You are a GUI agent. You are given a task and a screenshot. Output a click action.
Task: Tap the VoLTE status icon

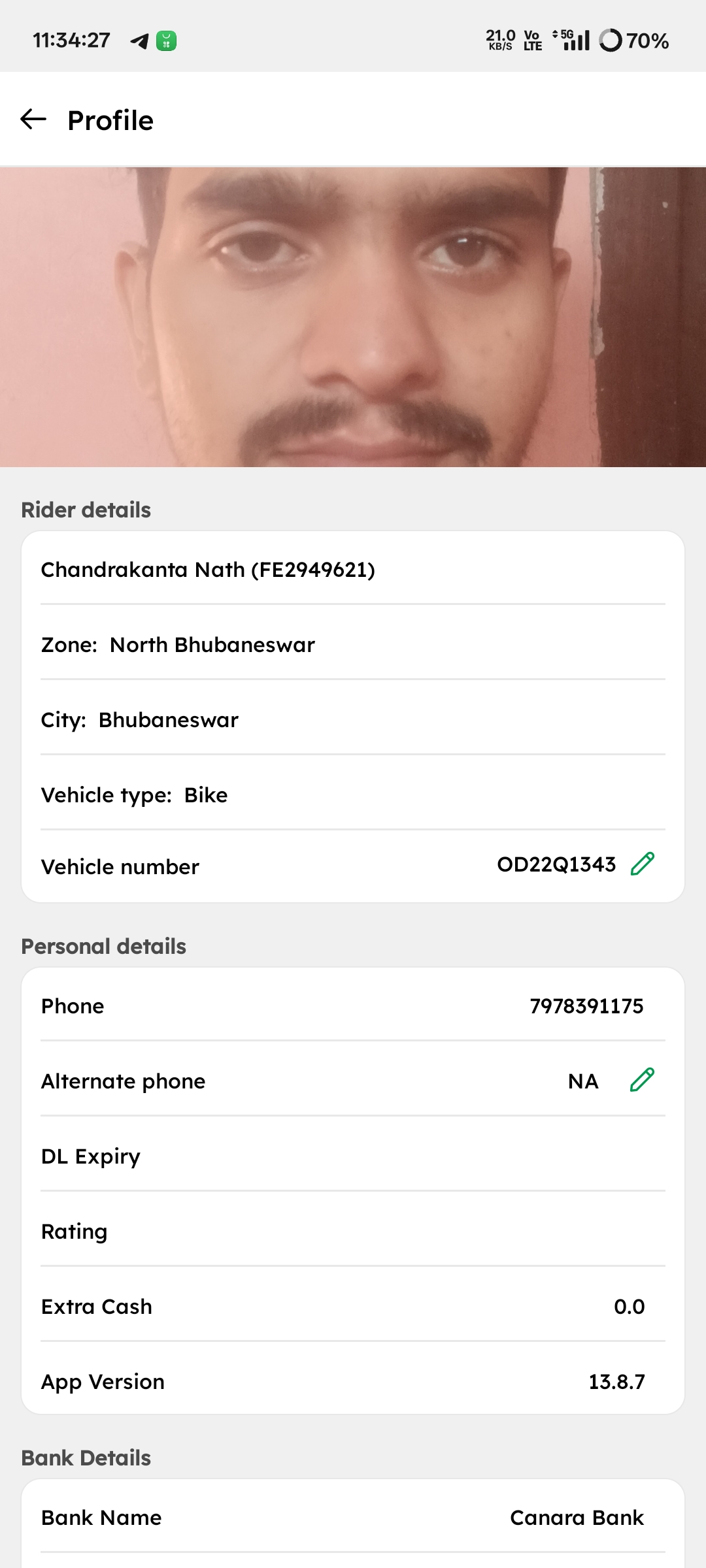pyautogui.click(x=533, y=41)
